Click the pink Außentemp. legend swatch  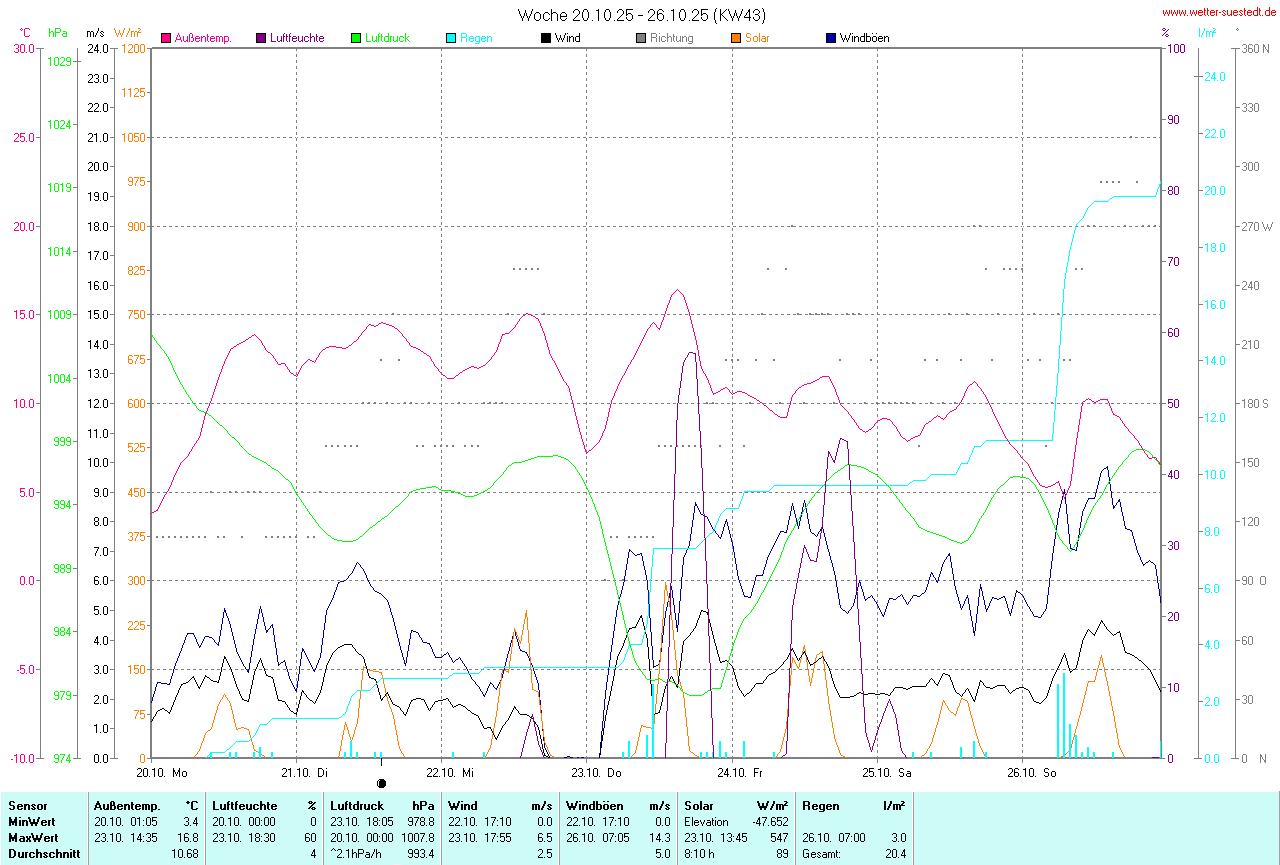click(166, 38)
